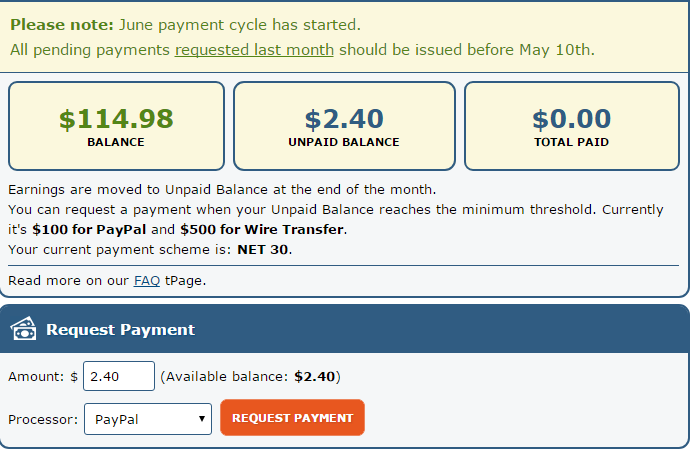The image size is (696, 454).
Task: Click the Request Payment section header
Action: click(x=344, y=329)
